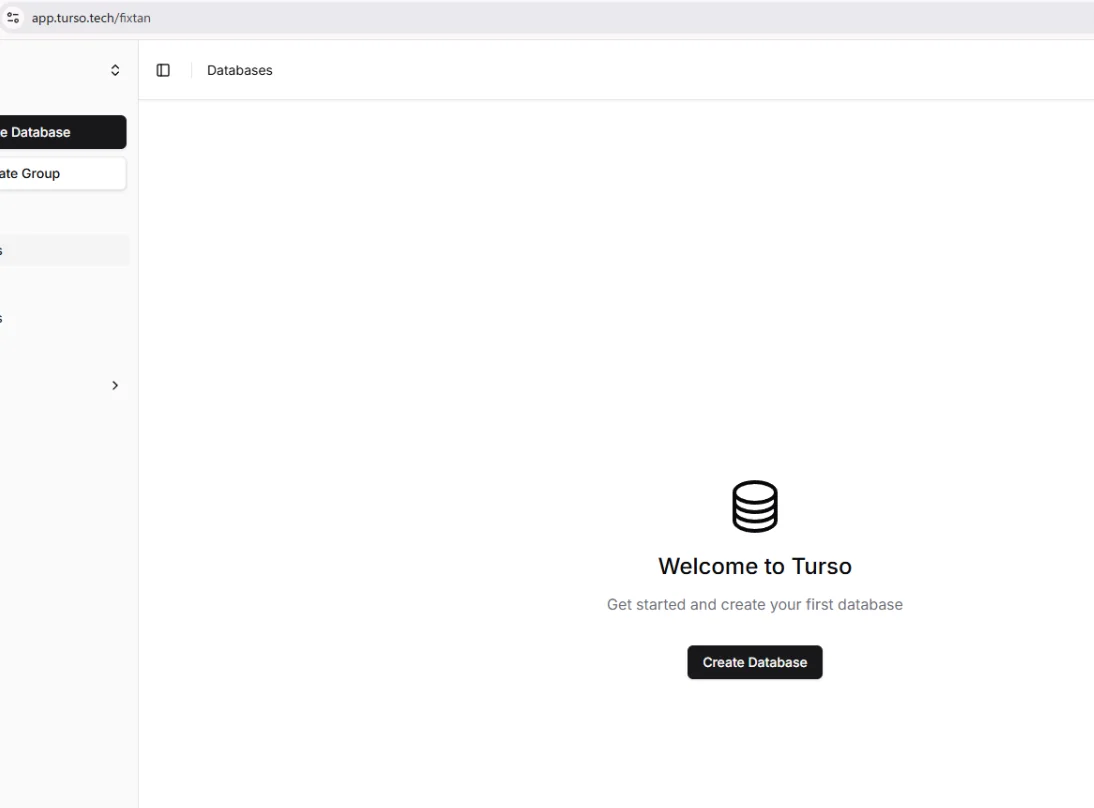
Task: Open the organization switcher up-down arrows
Action: [115, 70]
